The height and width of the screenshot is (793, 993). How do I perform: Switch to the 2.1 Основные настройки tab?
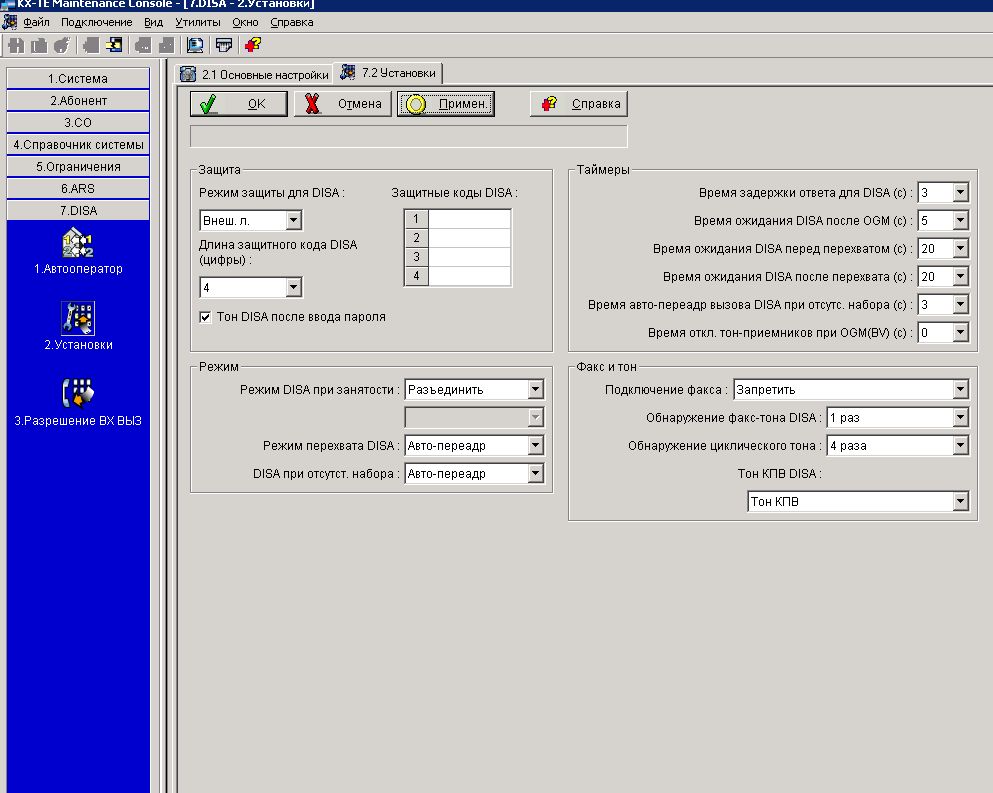[x=254, y=74]
